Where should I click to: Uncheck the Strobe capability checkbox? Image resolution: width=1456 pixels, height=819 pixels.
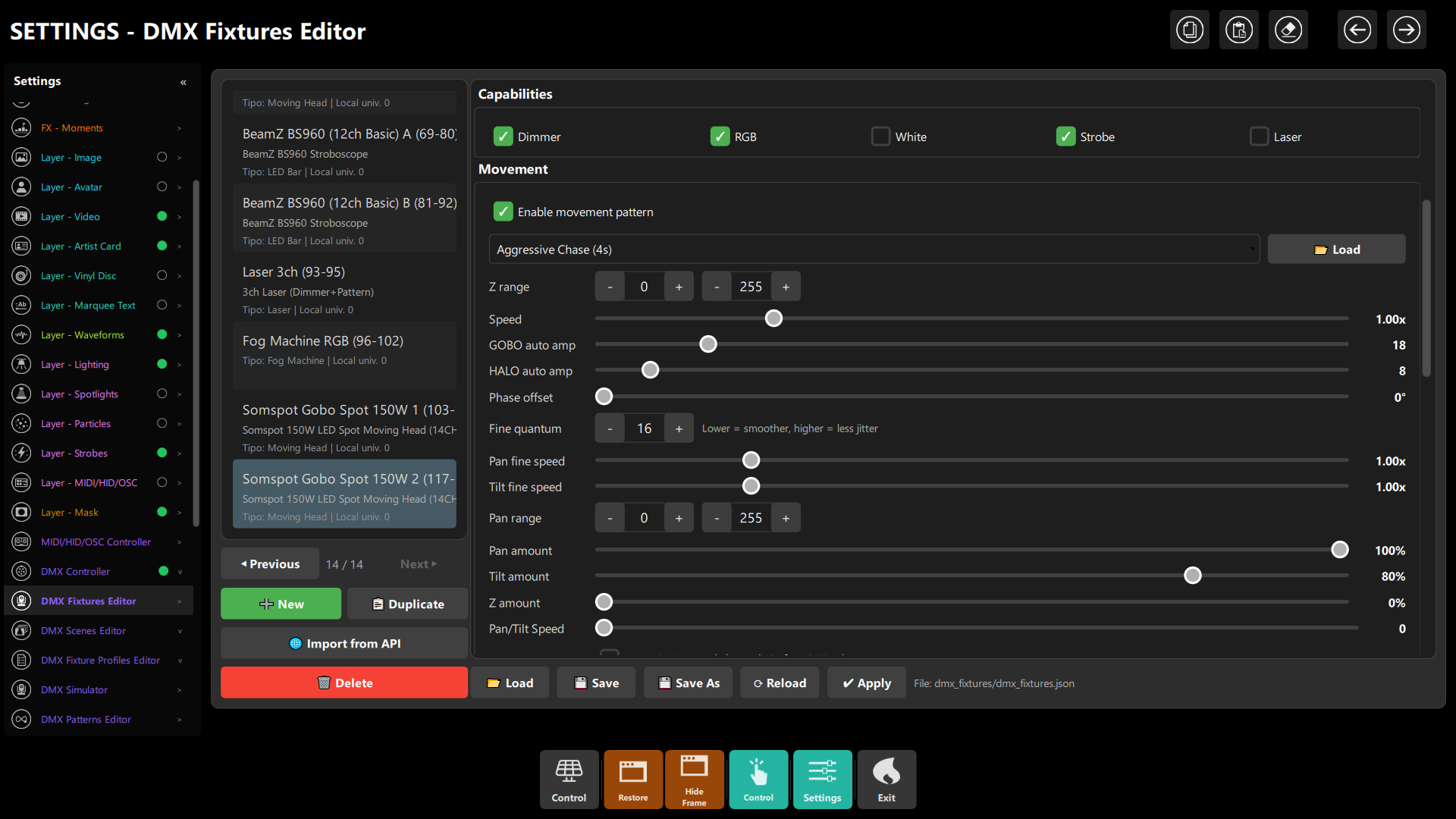pyautogui.click(x=1066, y=136)
